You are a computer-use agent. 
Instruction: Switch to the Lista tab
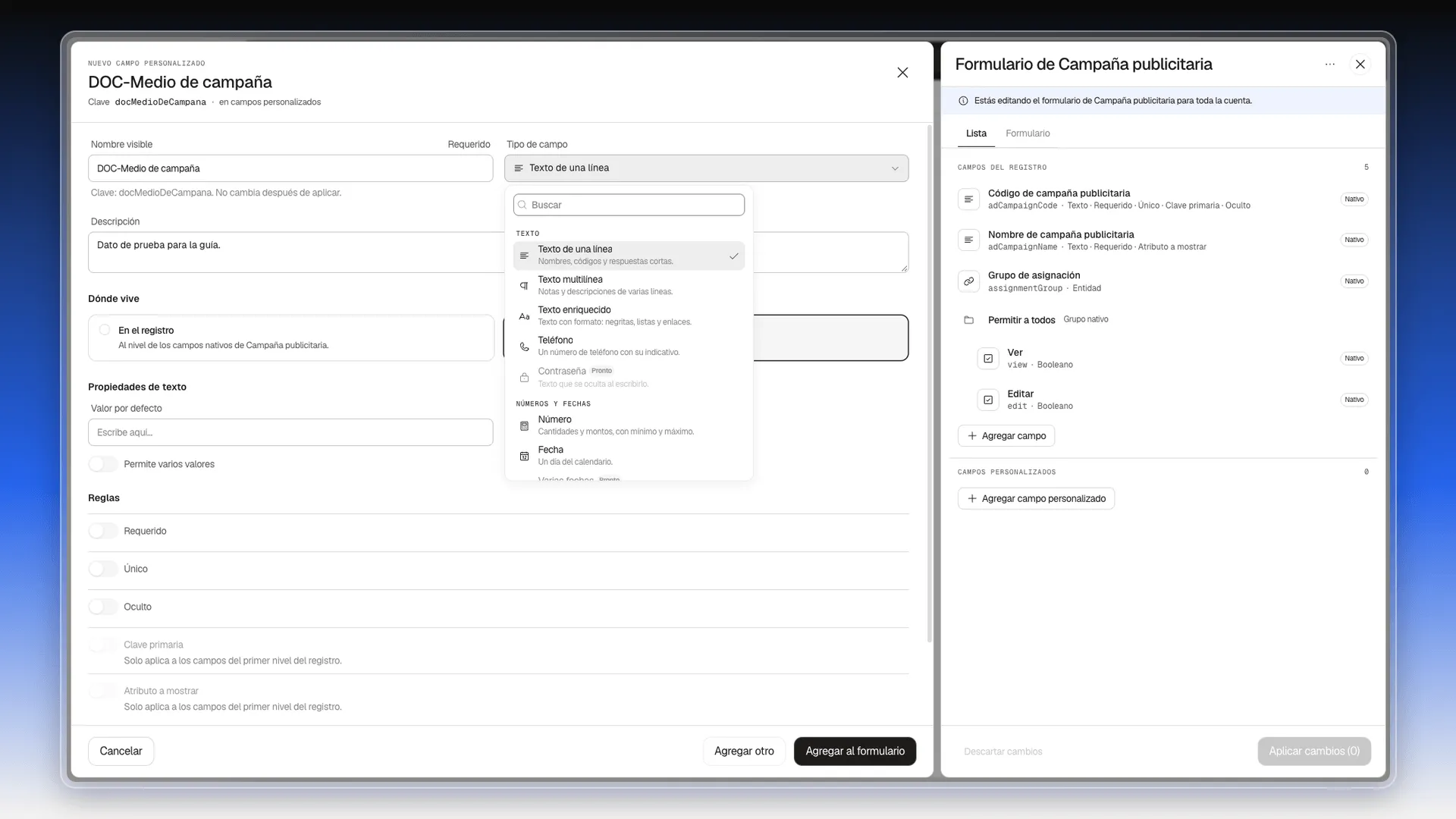976,133
